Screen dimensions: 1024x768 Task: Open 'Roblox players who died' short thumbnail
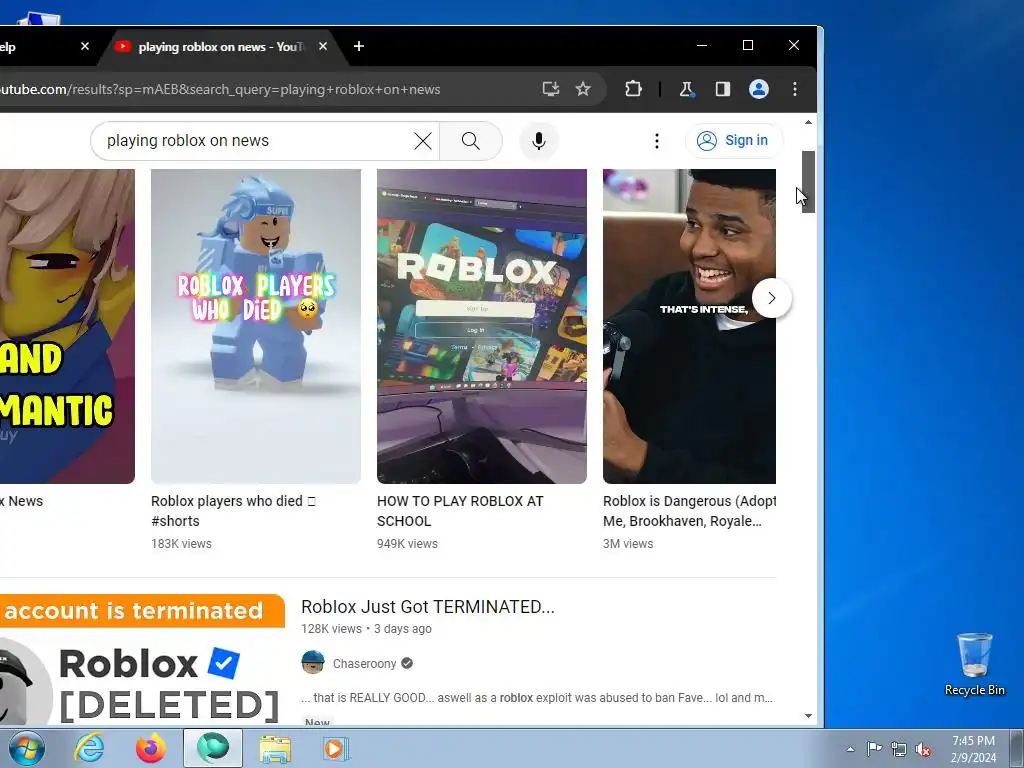pos(255,327)
